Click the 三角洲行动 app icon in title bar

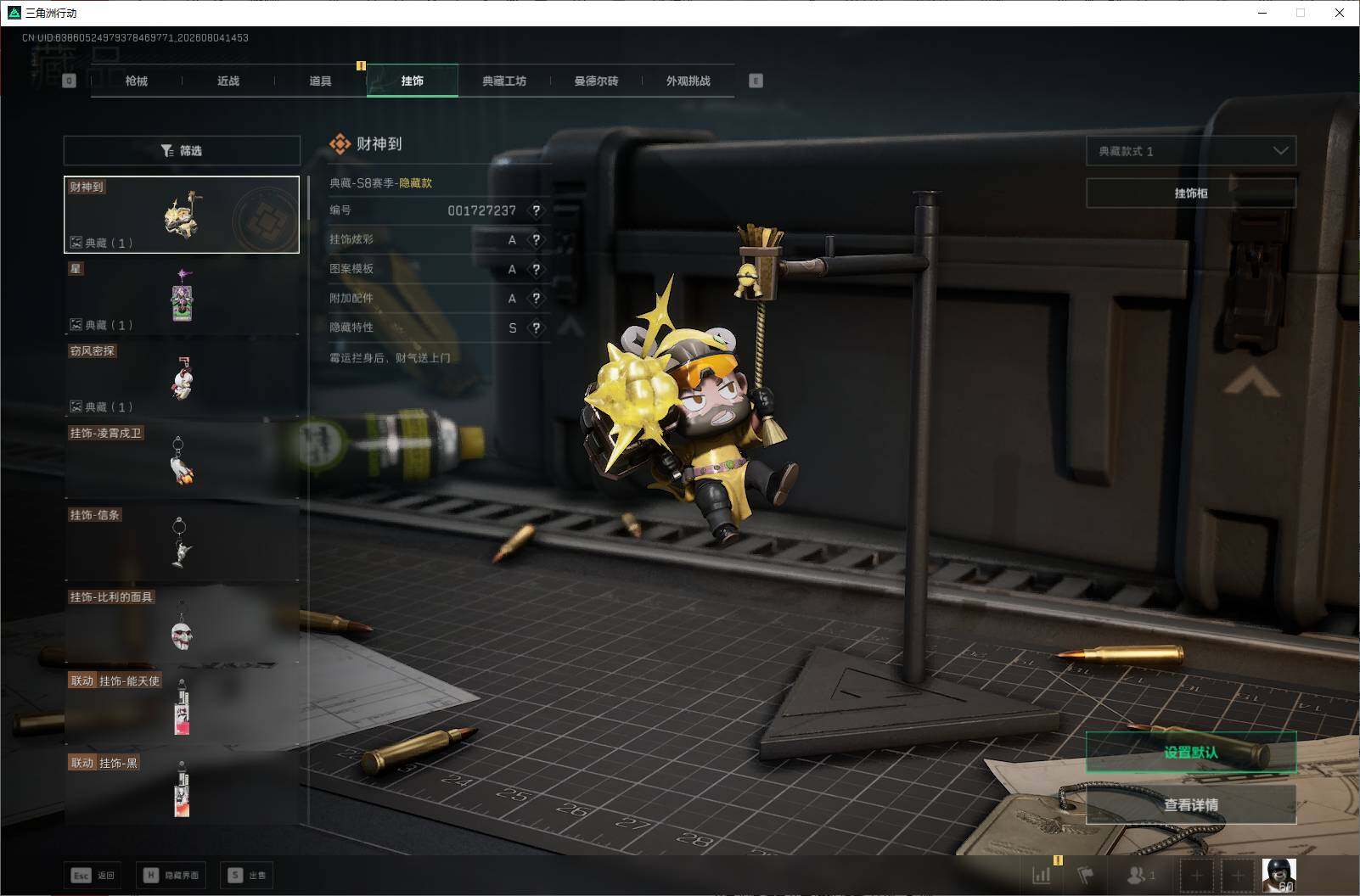14,13
